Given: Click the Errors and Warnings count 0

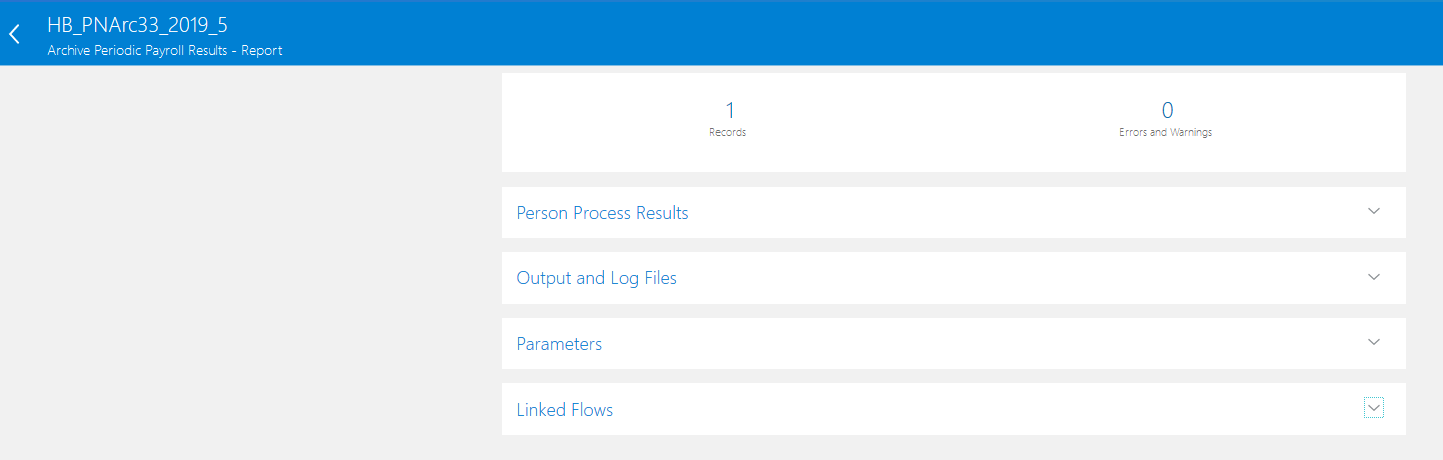Looking at the screenshot, I should [x=1167, y=110].
